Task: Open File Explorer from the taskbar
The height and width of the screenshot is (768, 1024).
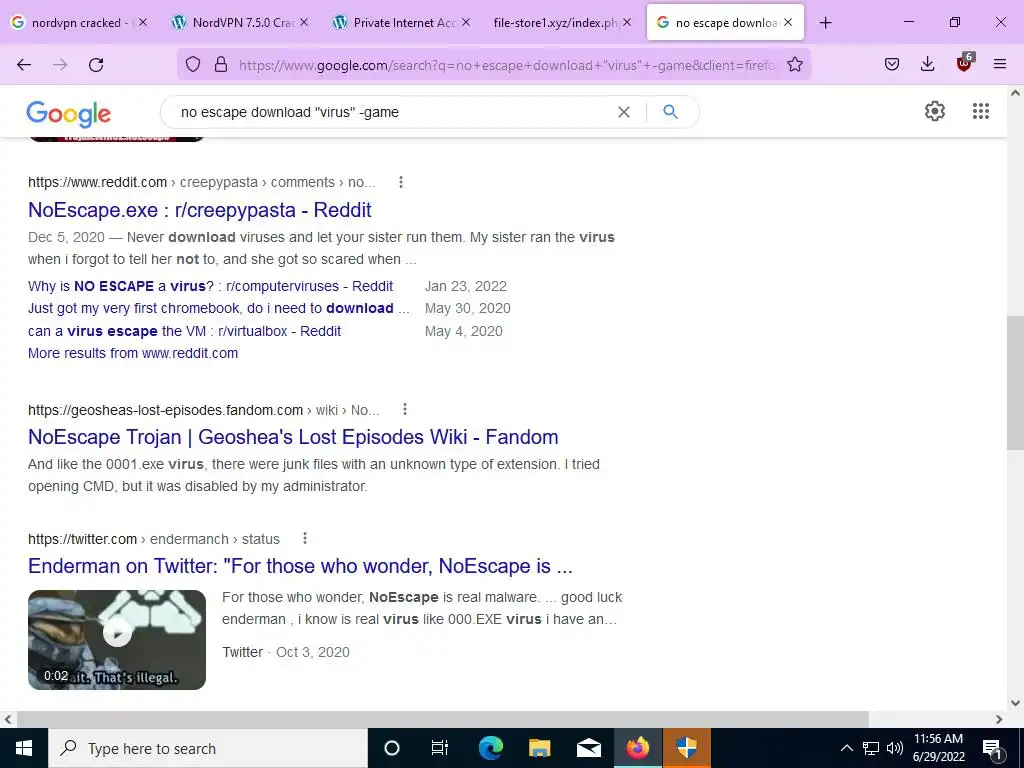Action: [539, 748]
